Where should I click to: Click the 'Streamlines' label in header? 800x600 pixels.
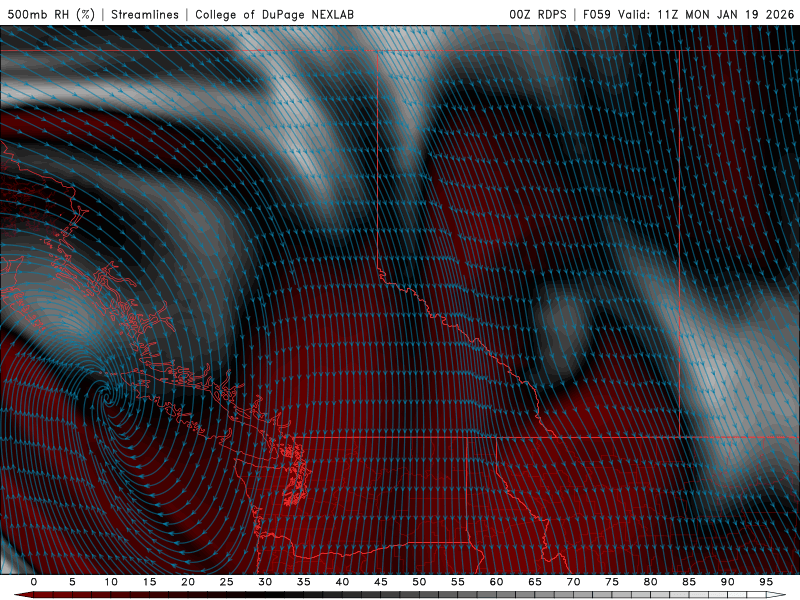145,14
